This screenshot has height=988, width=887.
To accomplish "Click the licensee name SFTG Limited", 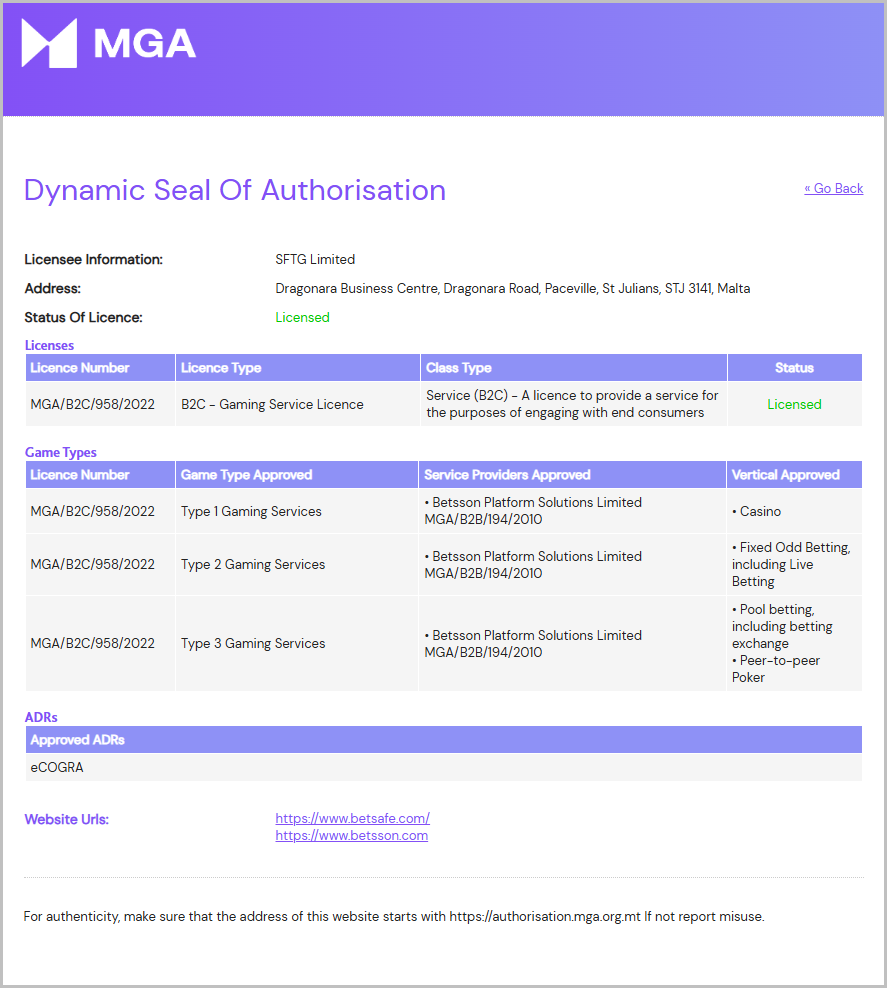I will pyautogui.click(x=315, y=260).
